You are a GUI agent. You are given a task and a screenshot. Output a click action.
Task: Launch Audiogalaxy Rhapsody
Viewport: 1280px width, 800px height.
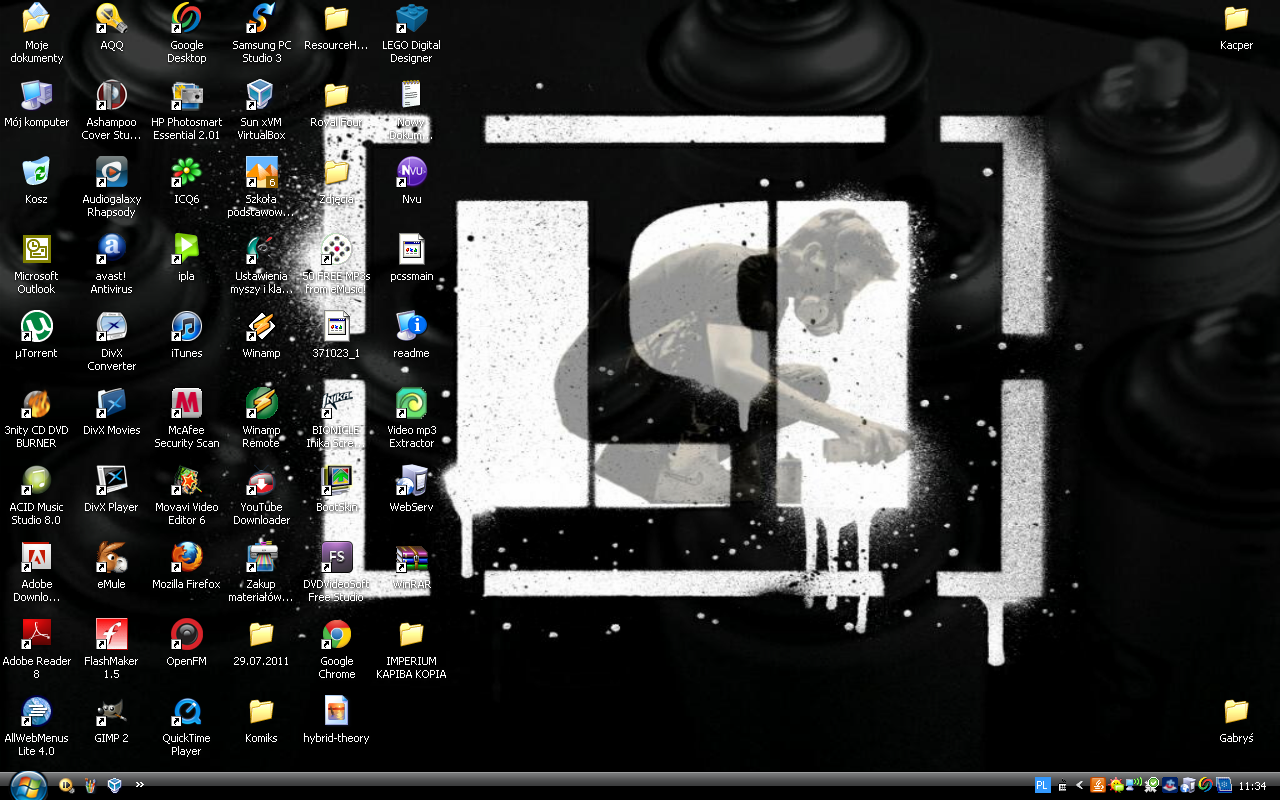pos(111,187)
